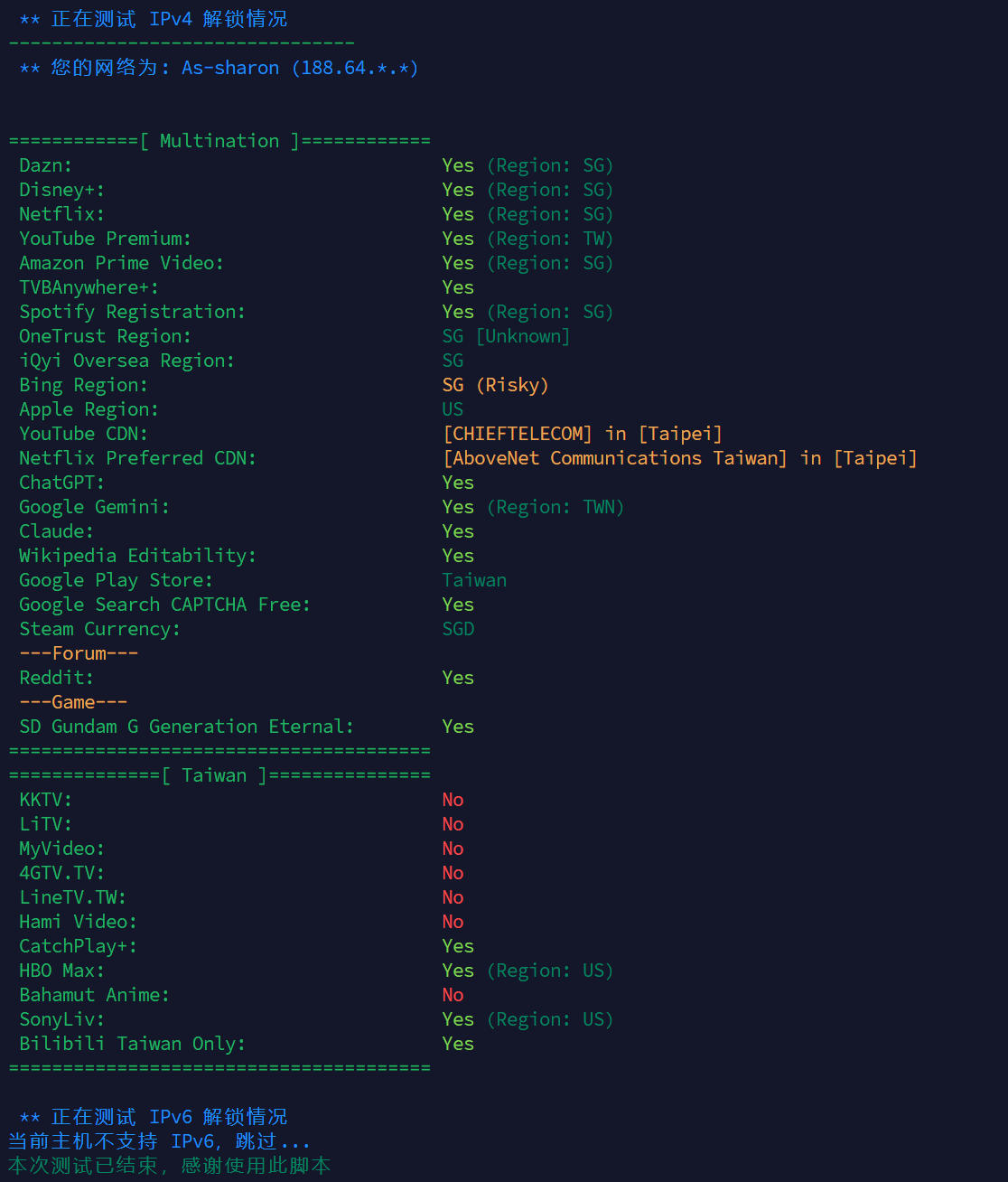Click the Google Gemini label
The width and height of the screenshot is (1008, 1182).
[x=94, y=507]
